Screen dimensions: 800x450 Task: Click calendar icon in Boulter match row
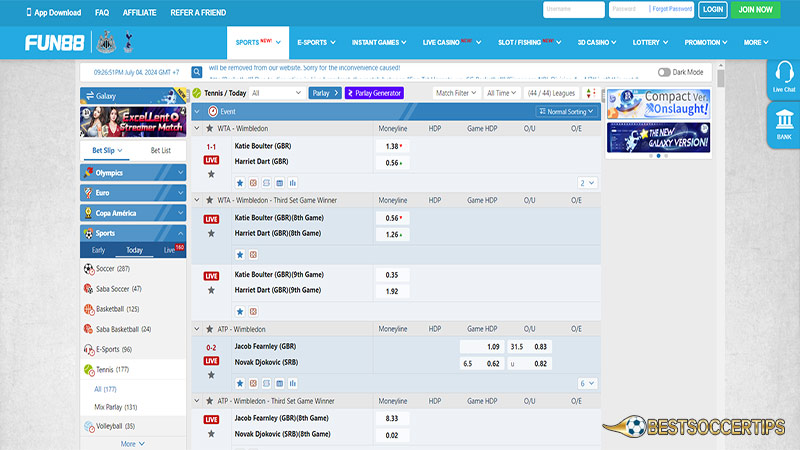coord(280,183)
